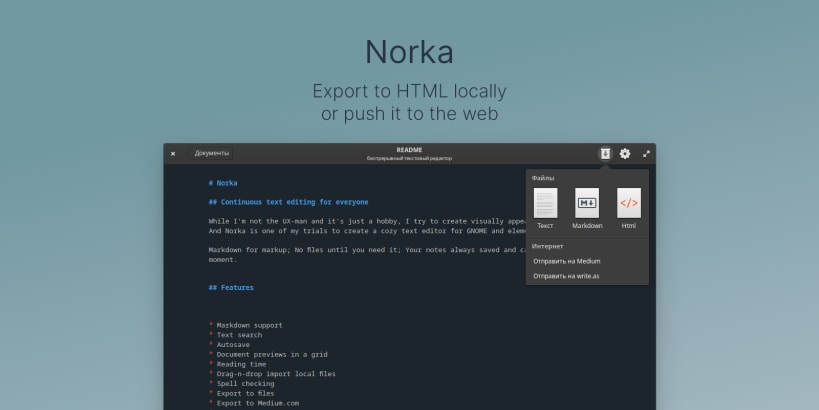The width and height of the screenshot is (819, 410).
Task: Click the 'Export to files' bullet line
Action: tap(242, 393)
